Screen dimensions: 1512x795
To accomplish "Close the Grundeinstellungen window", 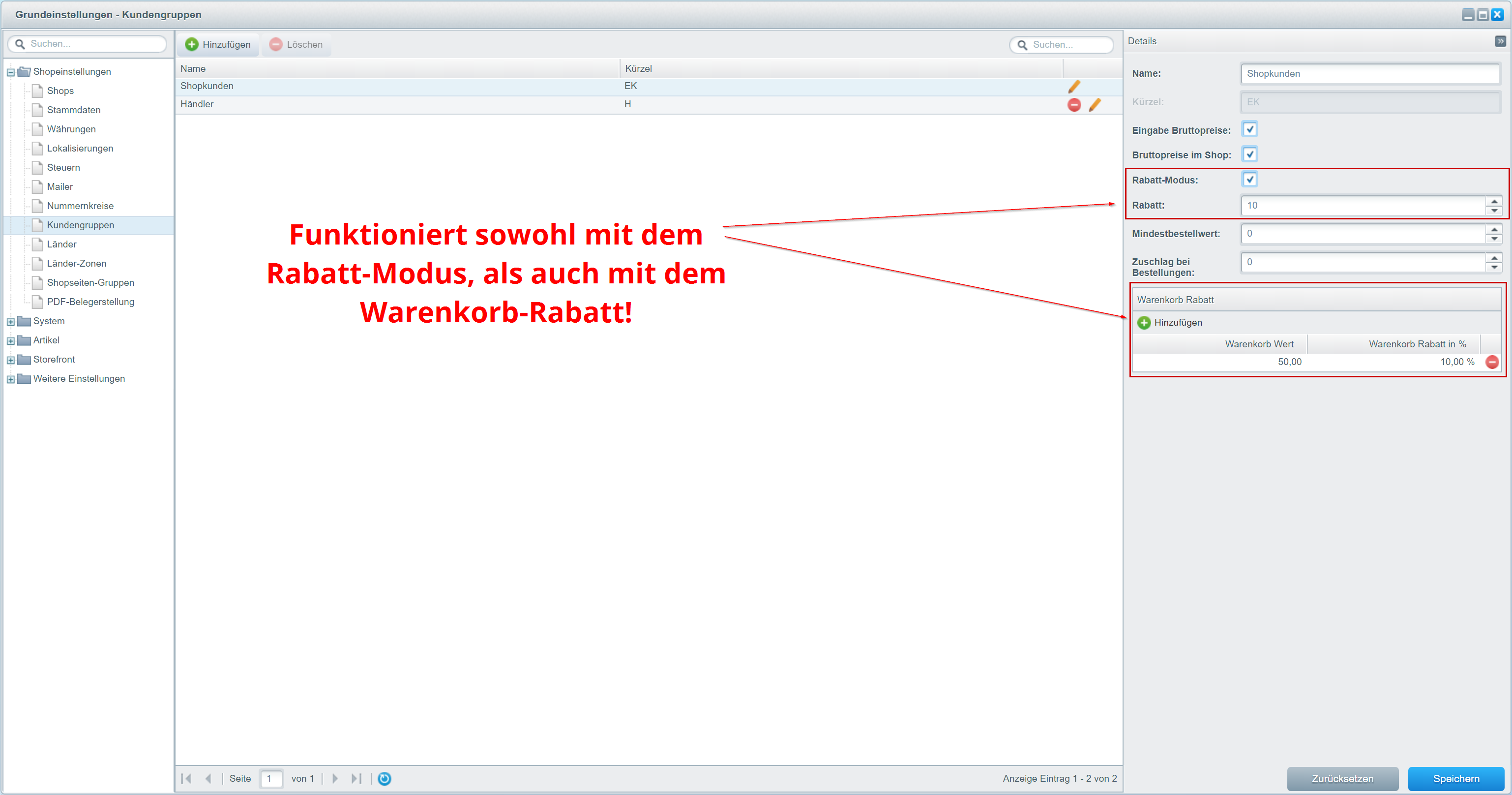I will [x=1497, y=15].
